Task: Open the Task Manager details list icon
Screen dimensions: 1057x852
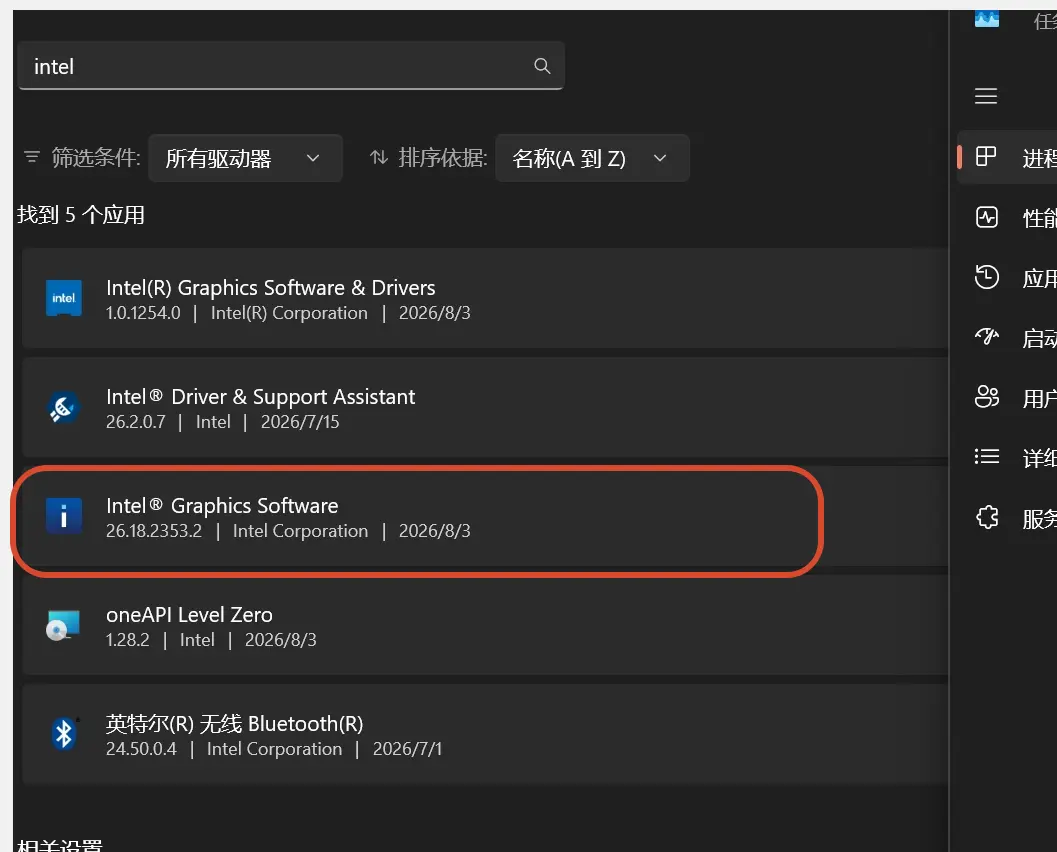Action: click(987, 457)
